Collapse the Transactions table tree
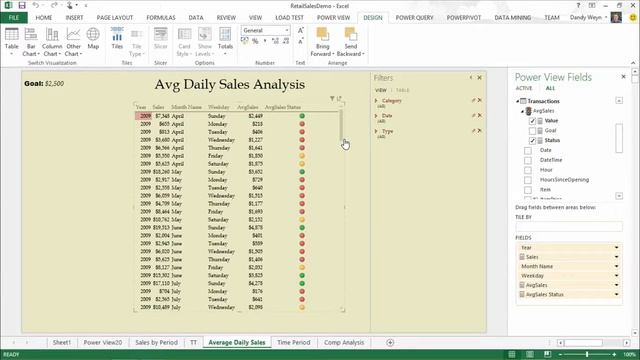Screen dimensions: 640x360 click(518, 101)
